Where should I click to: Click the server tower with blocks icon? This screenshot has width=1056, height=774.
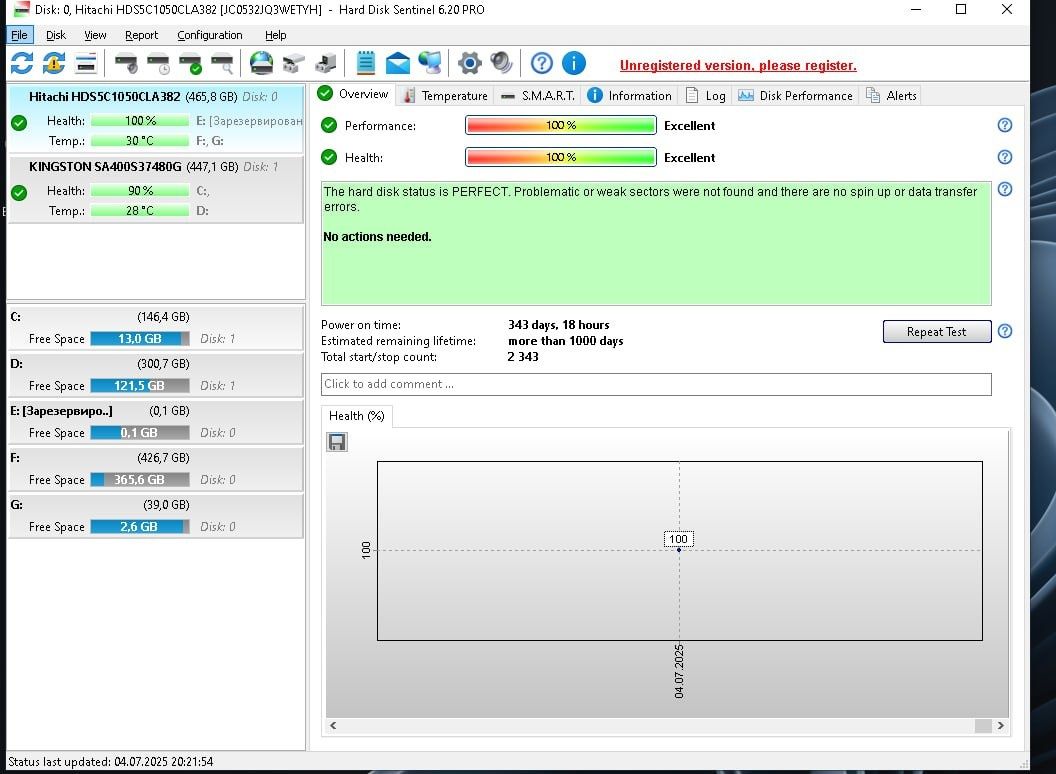(326, 64)
